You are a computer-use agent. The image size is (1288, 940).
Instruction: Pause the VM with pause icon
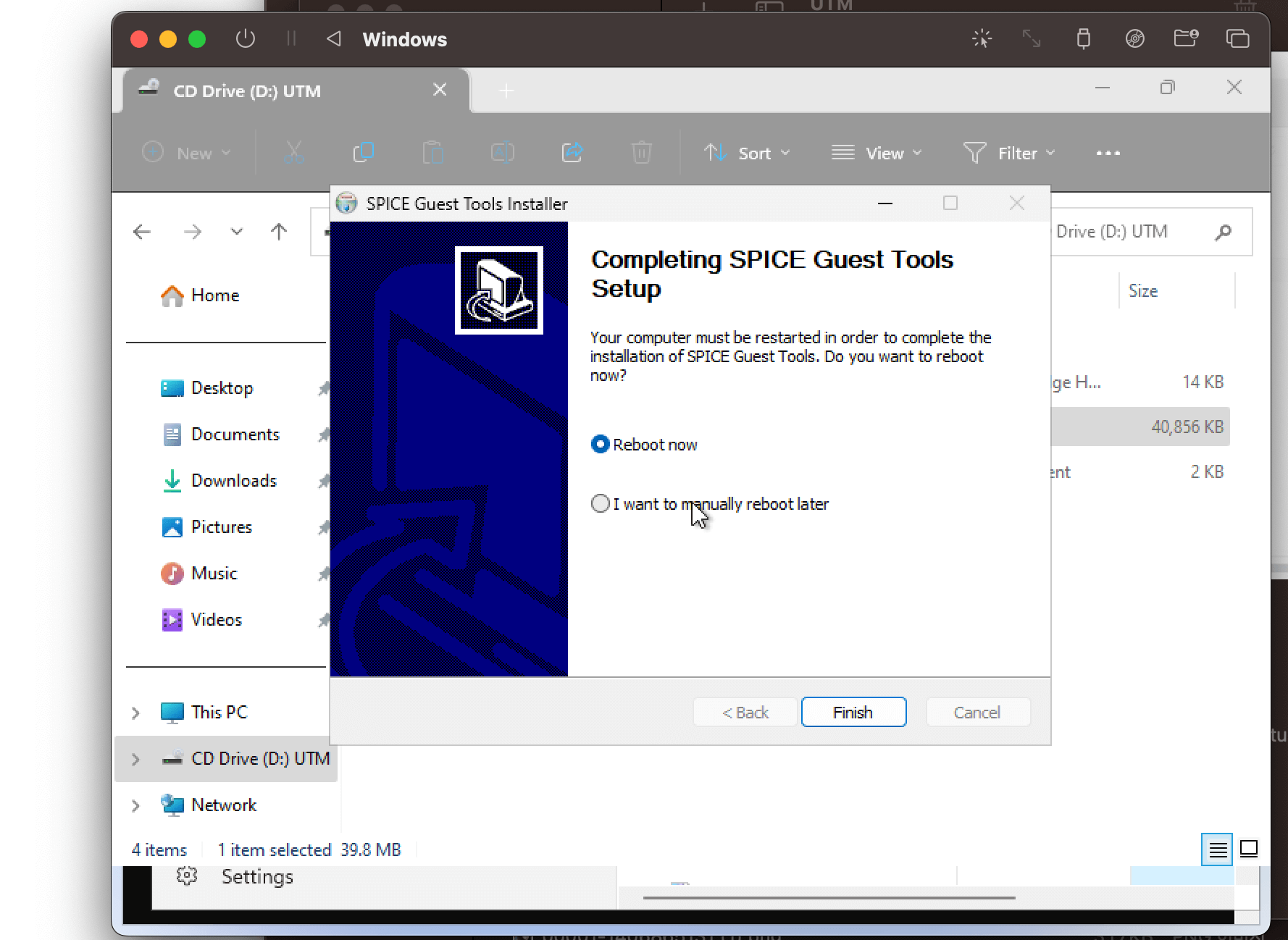point(291,38)
